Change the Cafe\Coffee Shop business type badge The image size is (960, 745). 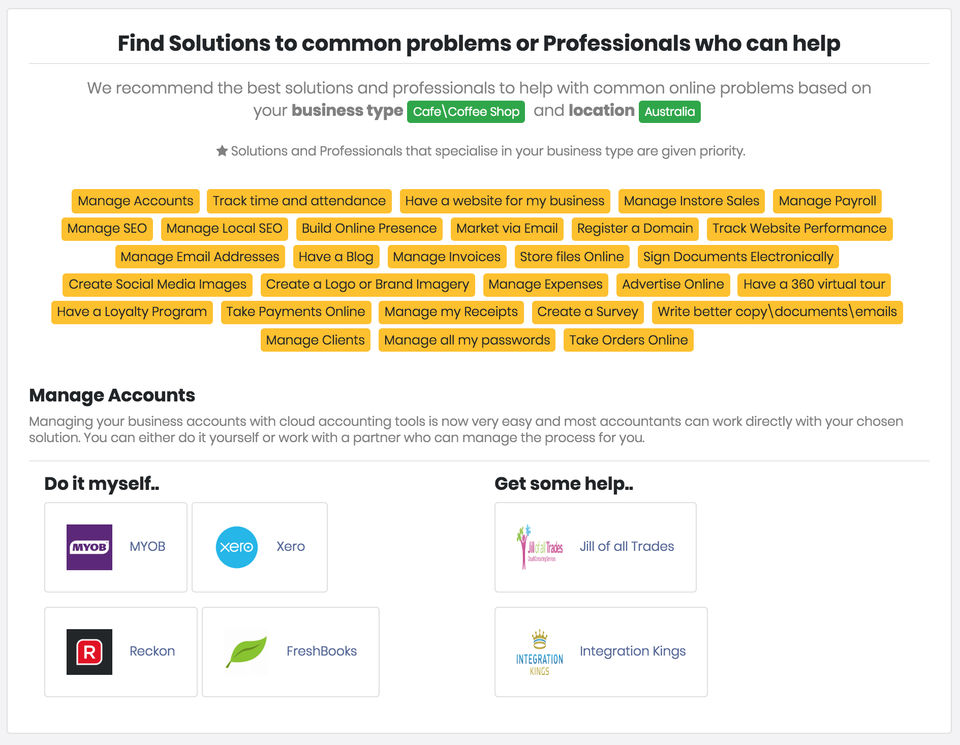pos(466,111)
